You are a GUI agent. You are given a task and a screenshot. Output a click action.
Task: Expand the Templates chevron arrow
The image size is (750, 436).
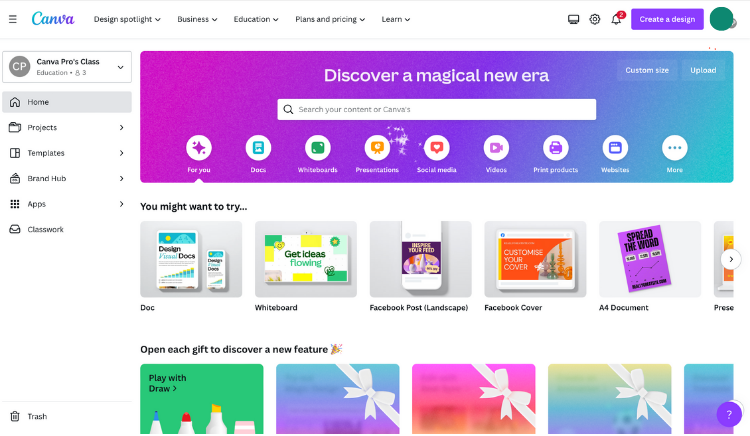pos(121,153)
